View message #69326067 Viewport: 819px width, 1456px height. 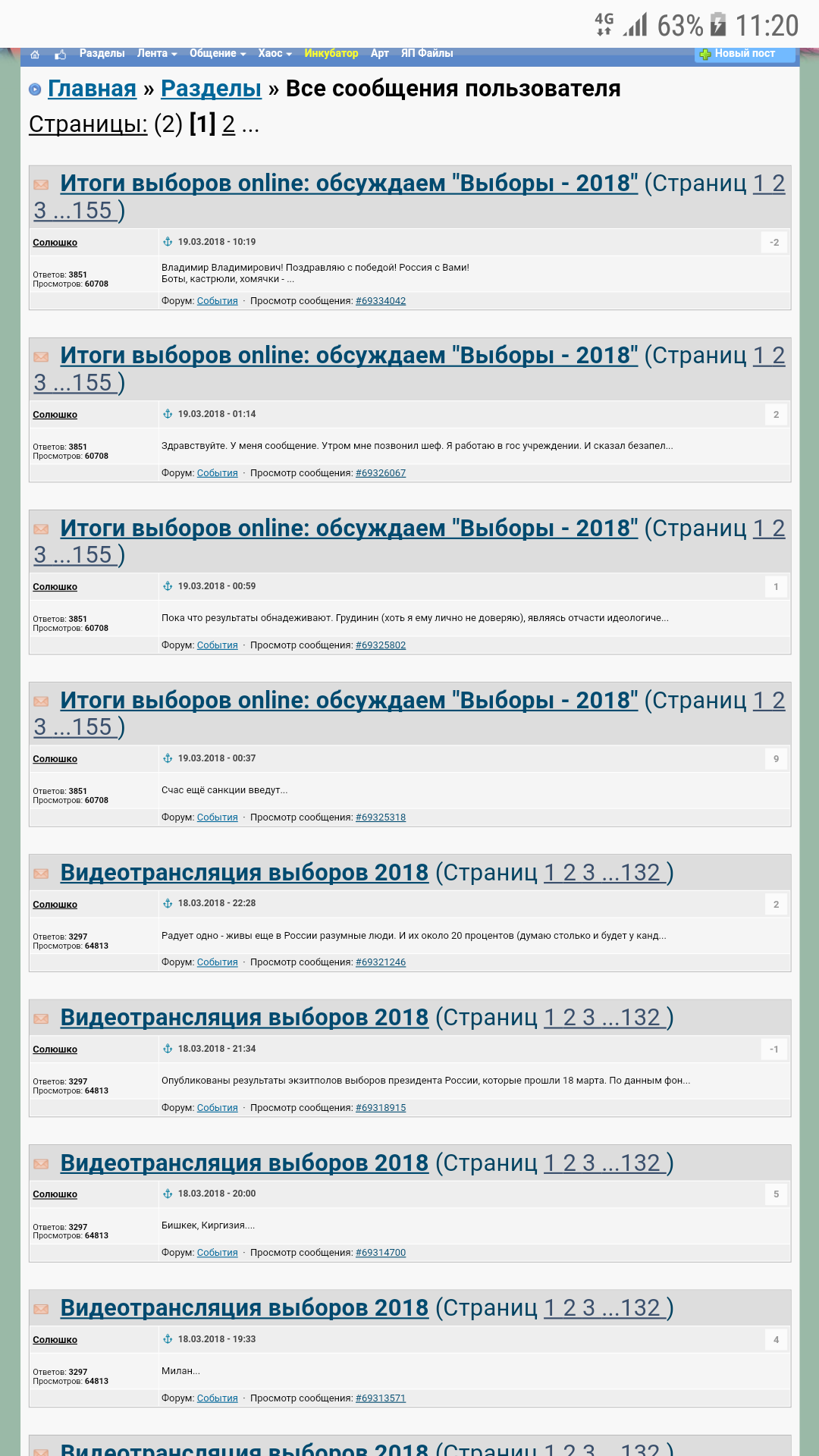(x=381, y=473)
